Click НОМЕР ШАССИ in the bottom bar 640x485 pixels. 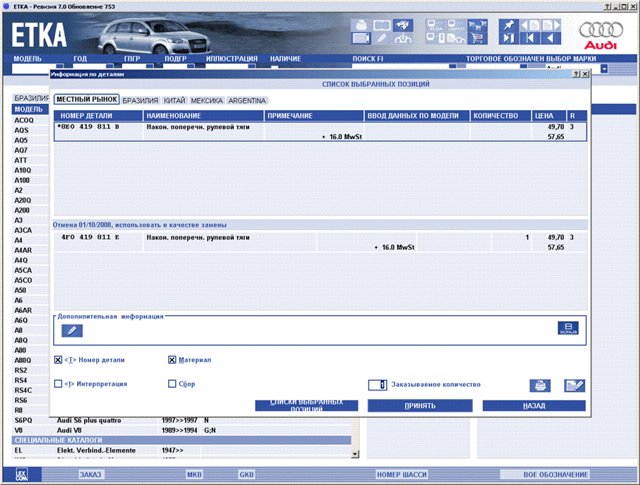pos(402,474)
